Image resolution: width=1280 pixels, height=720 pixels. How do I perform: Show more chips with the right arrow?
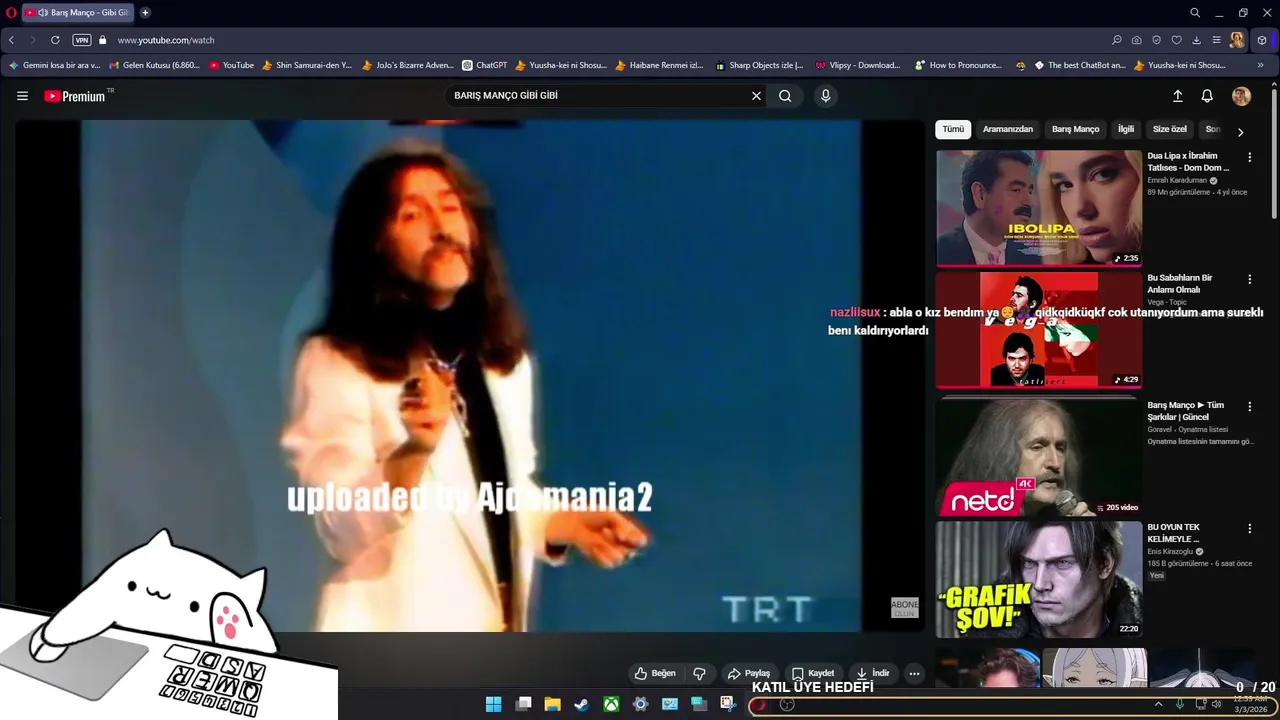[1240, 132]
